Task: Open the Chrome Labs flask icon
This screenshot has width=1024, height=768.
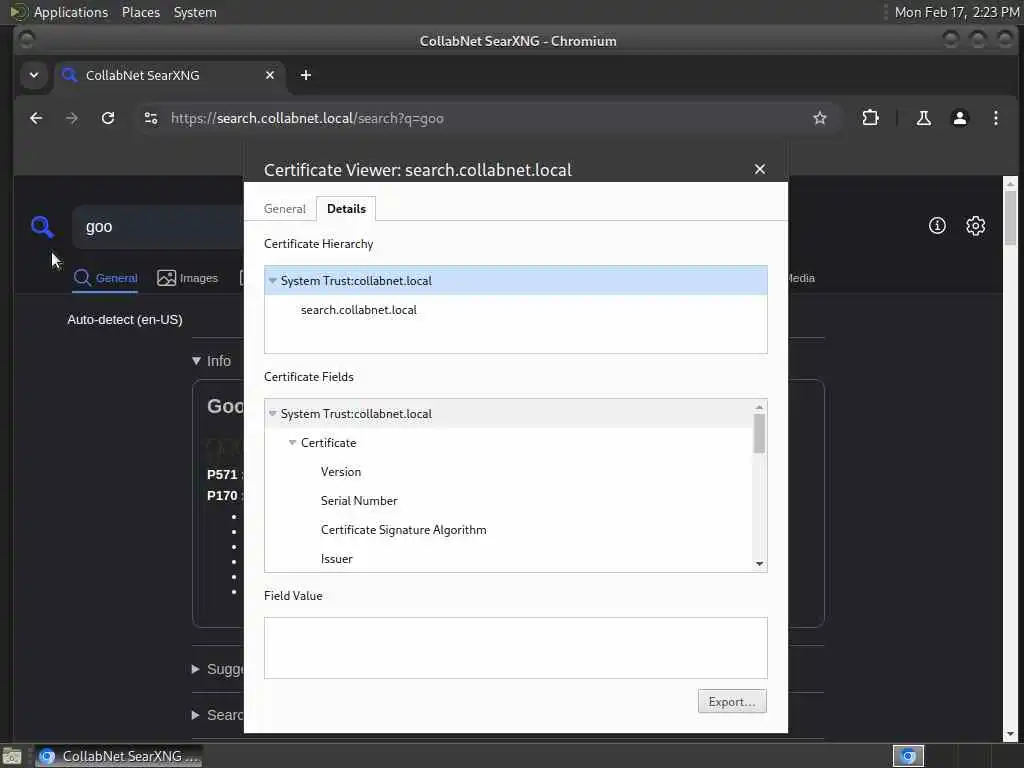Action: tap(923, 118)
